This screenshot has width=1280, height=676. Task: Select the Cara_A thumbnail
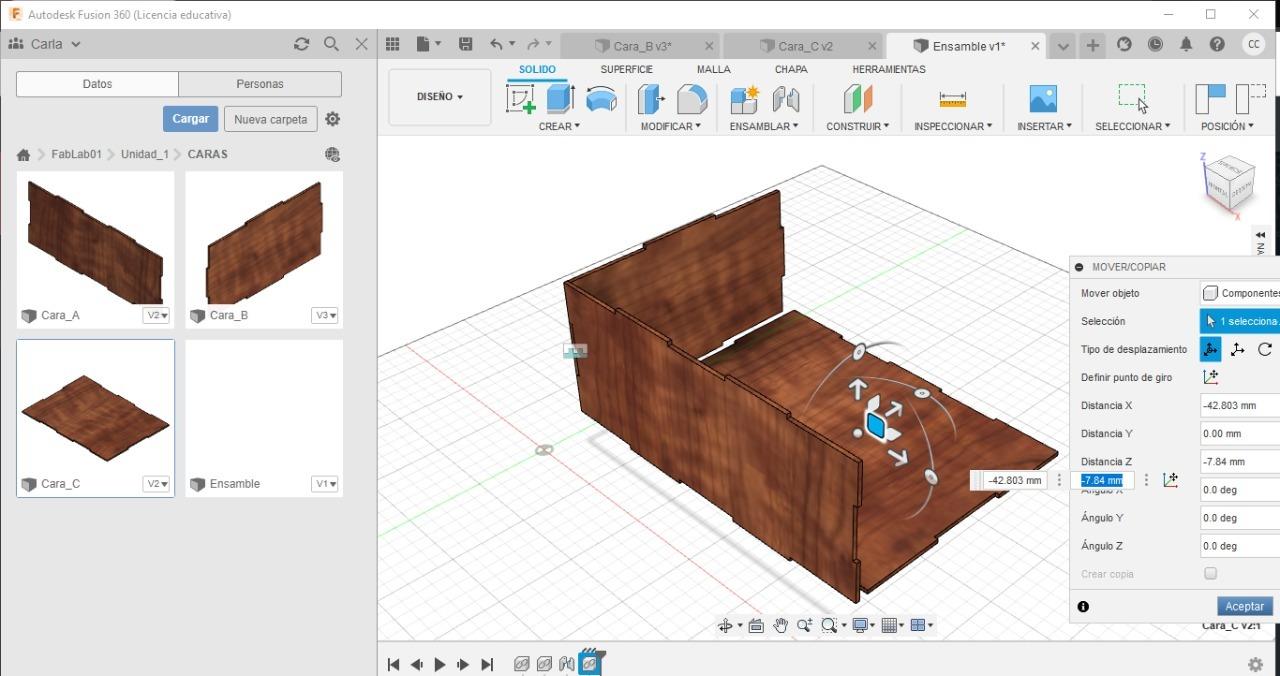(x=95, y=240)
